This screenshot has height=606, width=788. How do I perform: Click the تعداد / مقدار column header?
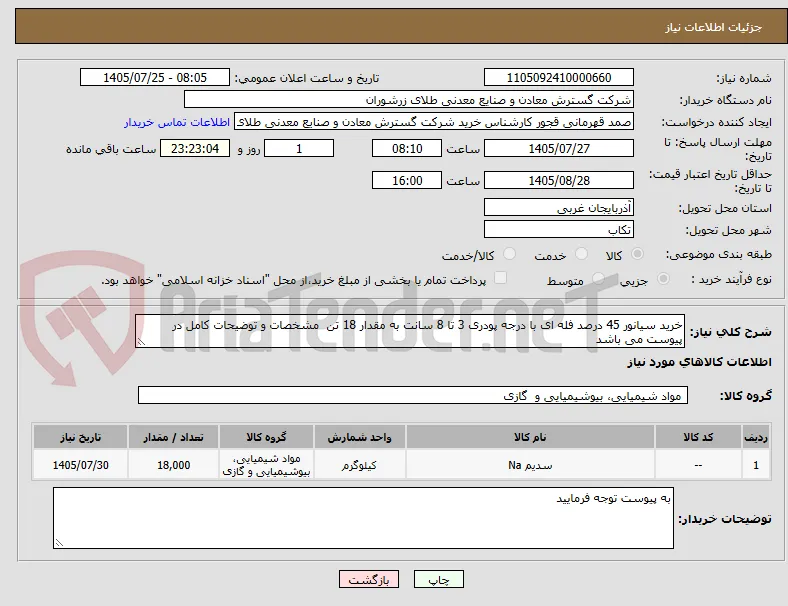(173, 437)
